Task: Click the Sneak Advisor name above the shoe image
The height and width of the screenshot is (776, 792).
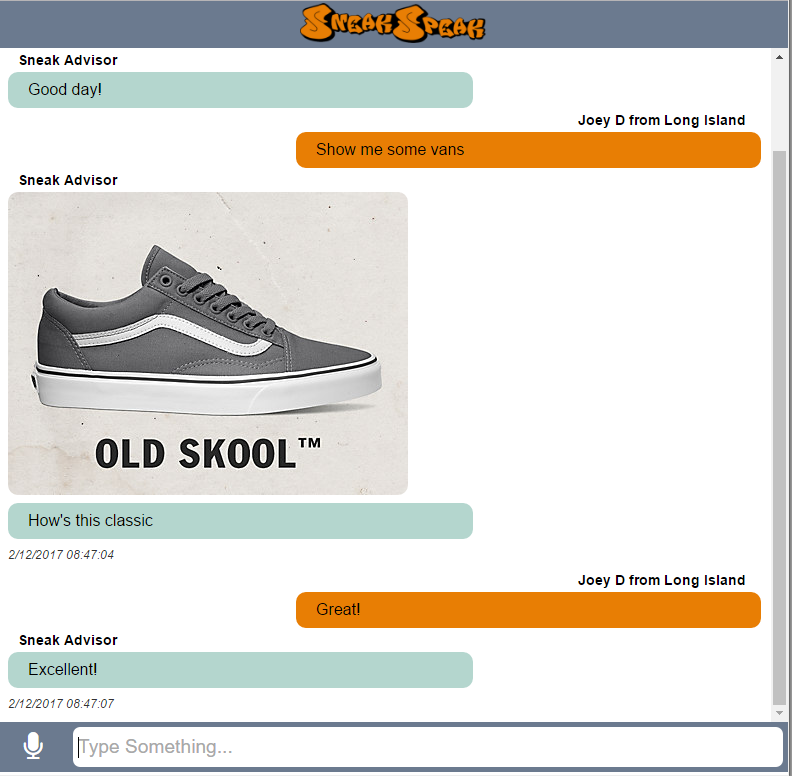Action: (68, 180)
